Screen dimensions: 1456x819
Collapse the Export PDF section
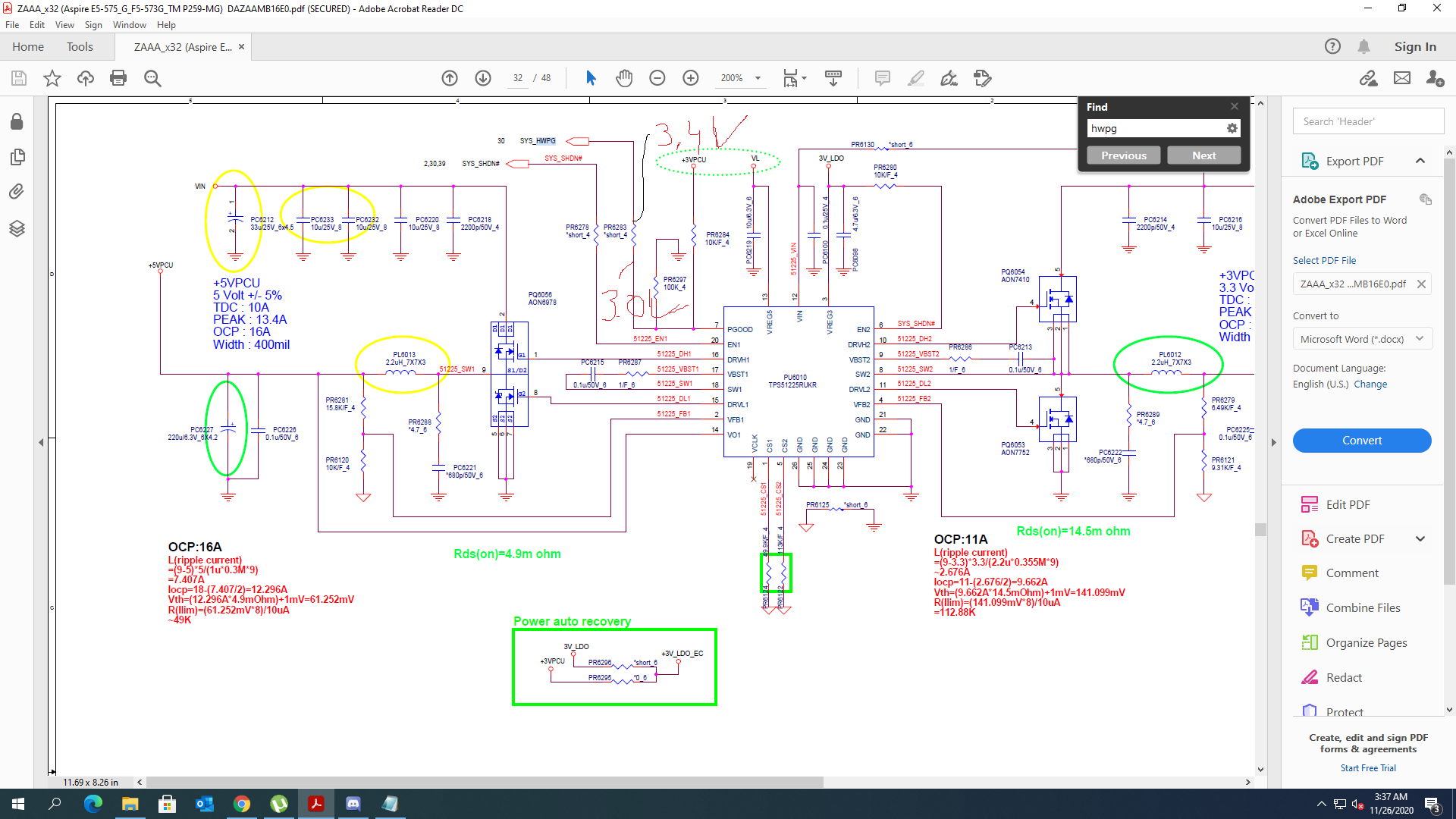coord(1420,161)
